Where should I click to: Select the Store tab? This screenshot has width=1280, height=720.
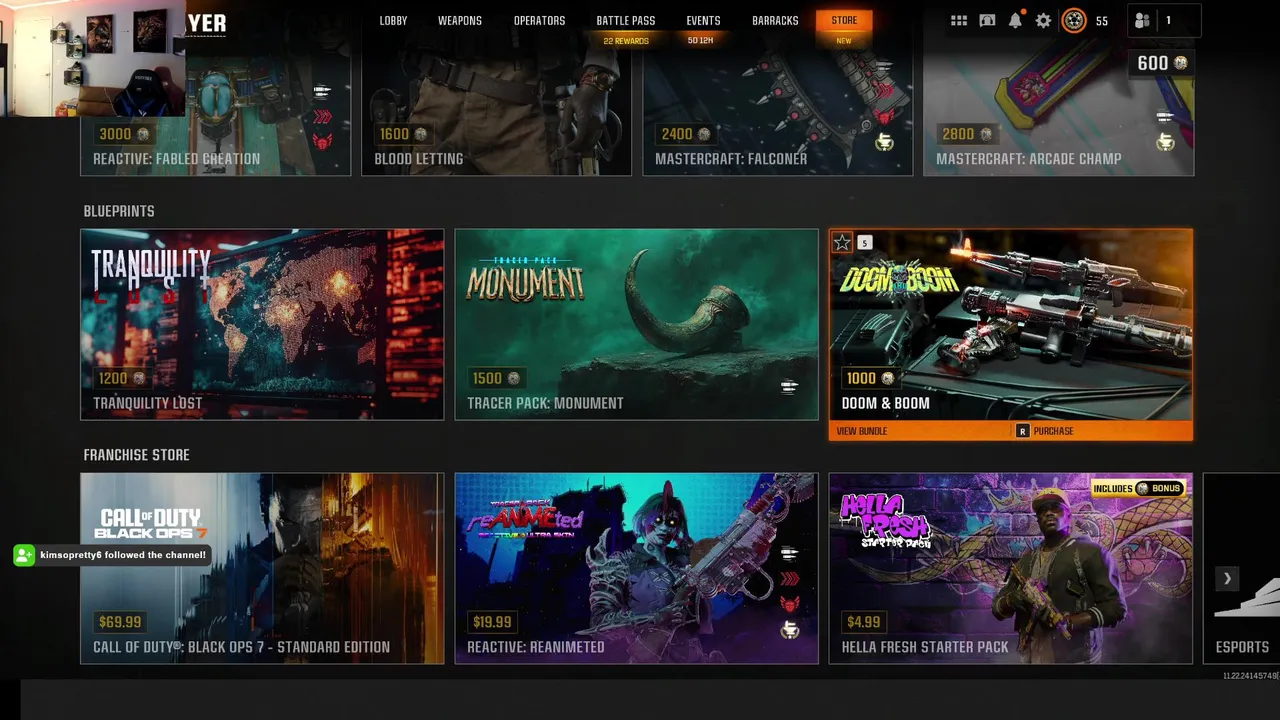[x=844, y=21]
